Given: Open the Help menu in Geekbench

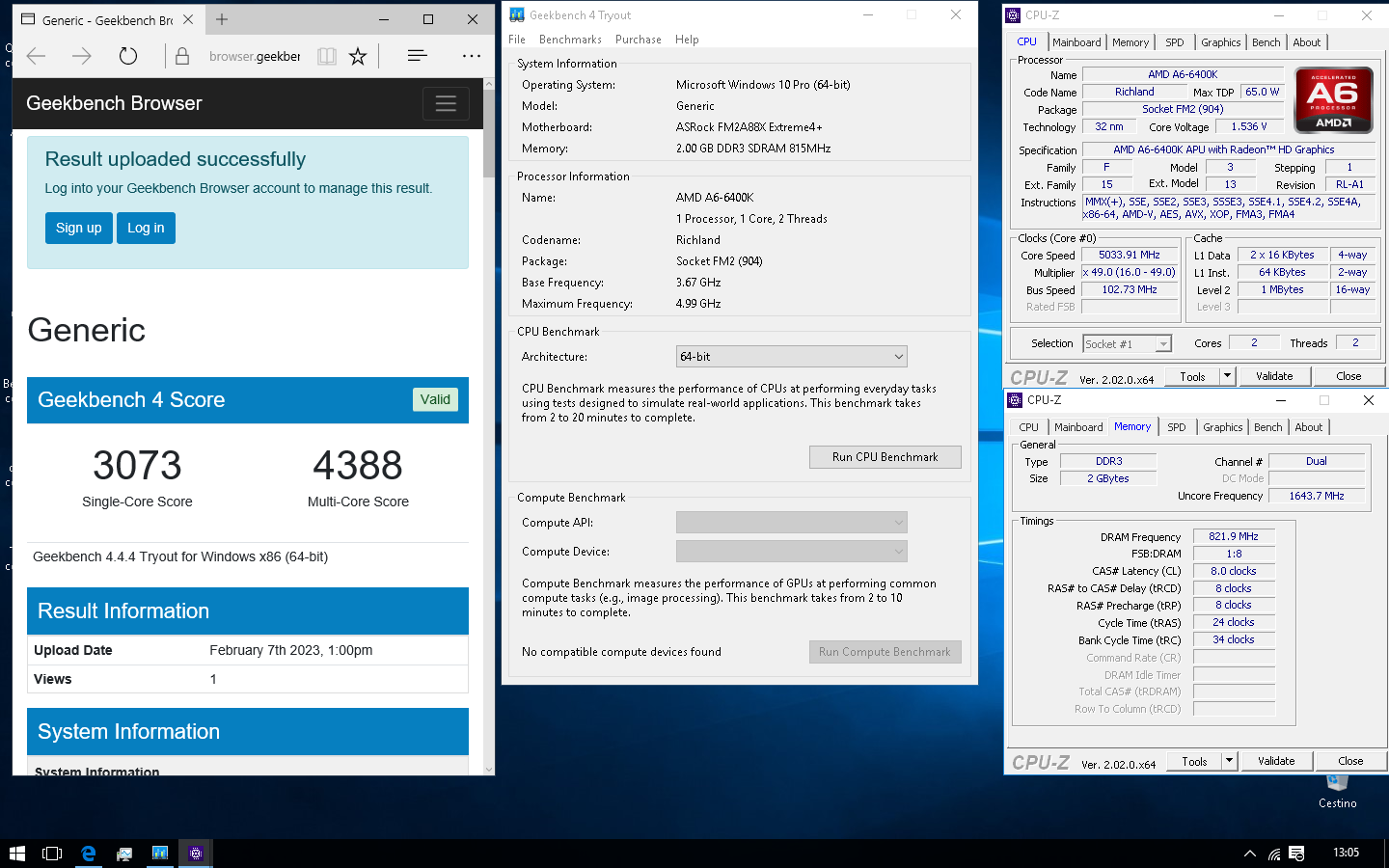Looking at the screenshot, I should (687, 40).
